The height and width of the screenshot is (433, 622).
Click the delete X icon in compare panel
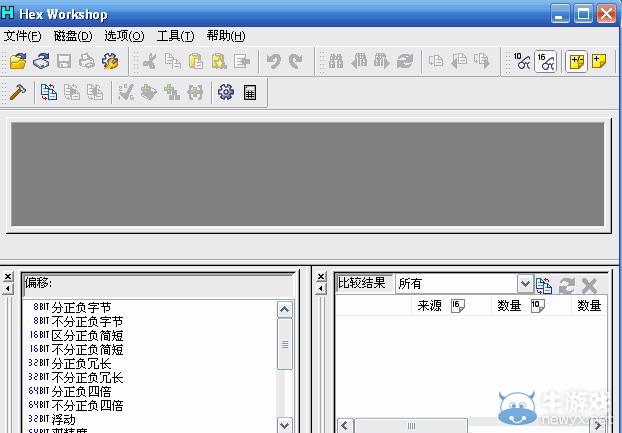589,285
